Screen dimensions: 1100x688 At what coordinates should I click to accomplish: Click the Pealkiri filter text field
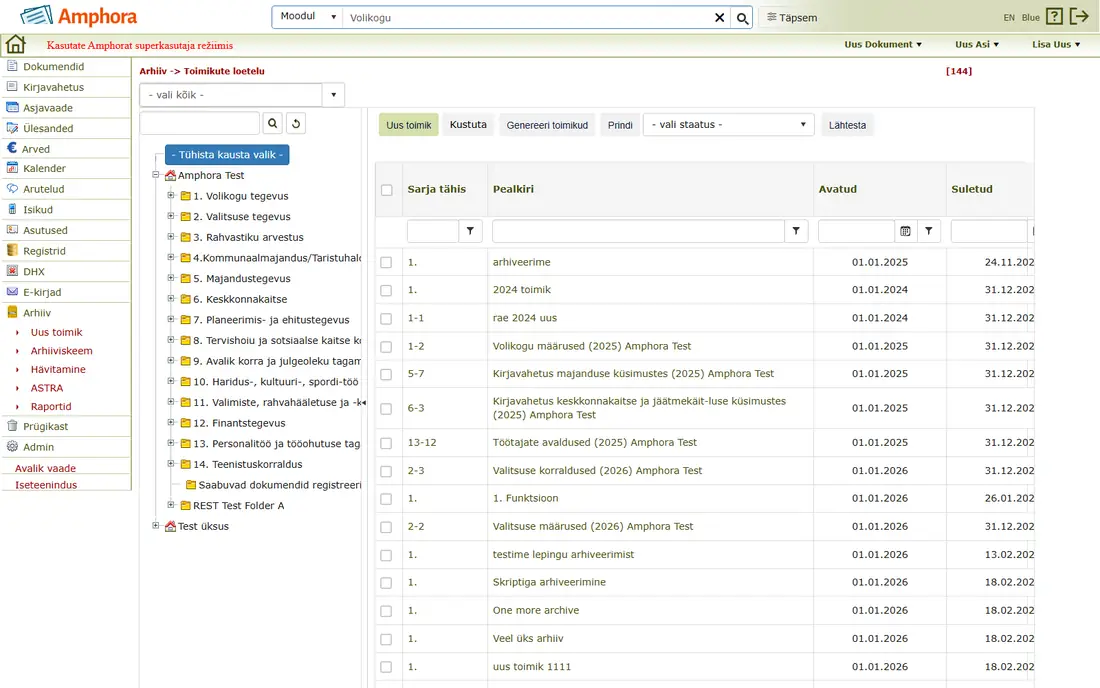tap(638, 231)
